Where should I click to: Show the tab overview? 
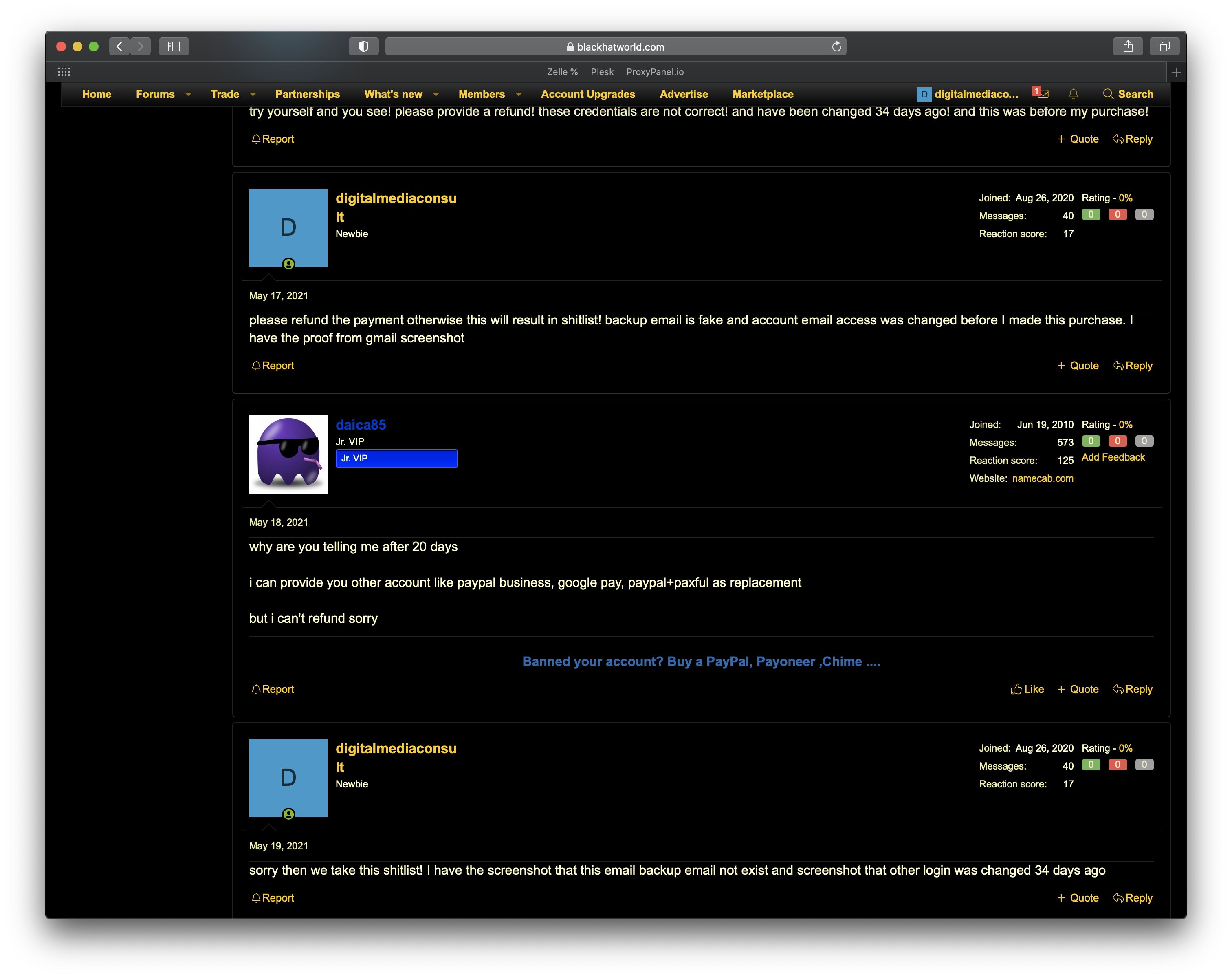coord(1164,46)
